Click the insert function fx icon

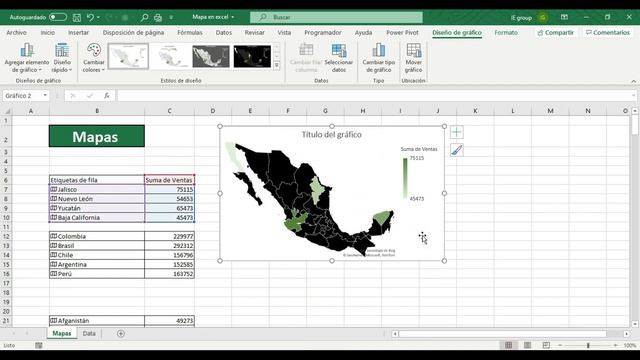click(x=107, y=96)
